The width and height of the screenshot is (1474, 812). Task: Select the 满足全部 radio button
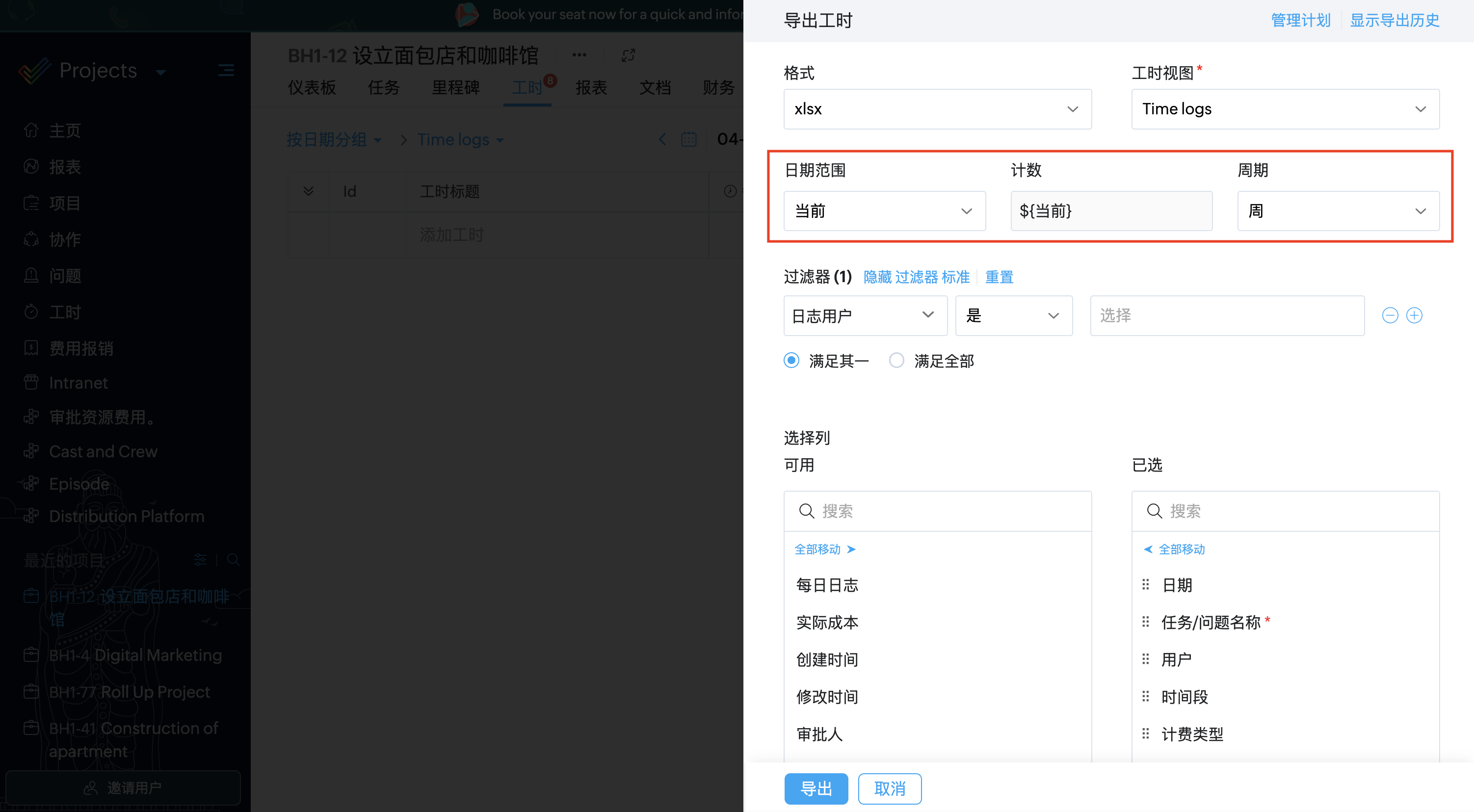pos(896,361)
